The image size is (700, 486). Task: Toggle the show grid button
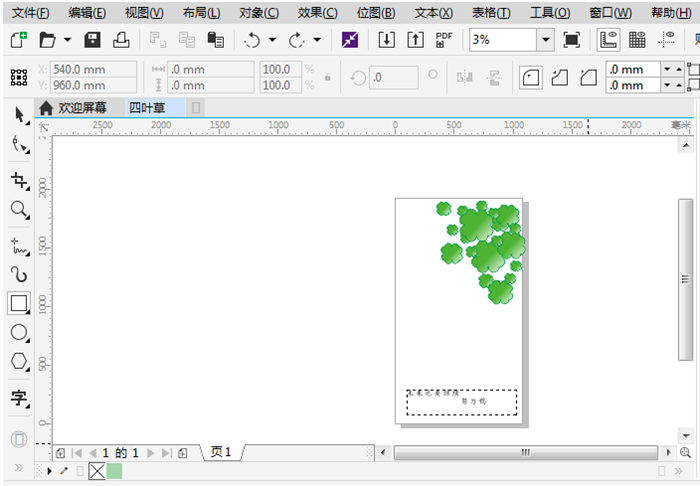[637, 40]
